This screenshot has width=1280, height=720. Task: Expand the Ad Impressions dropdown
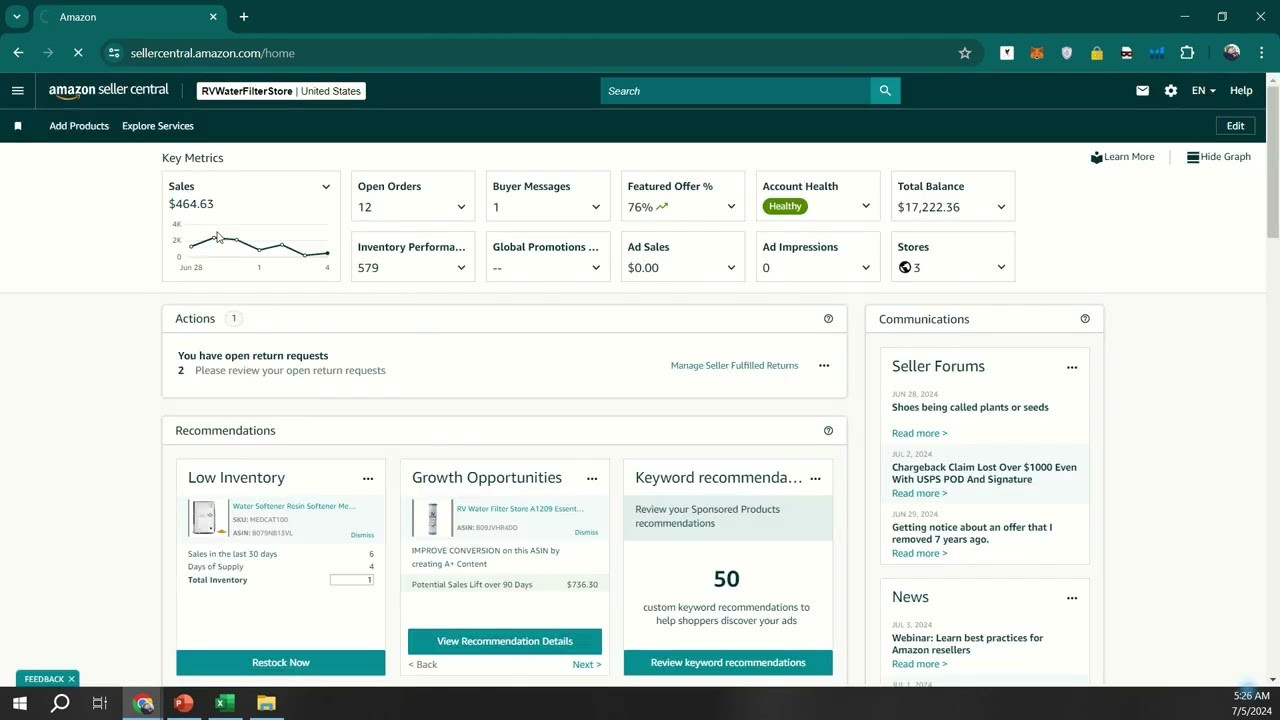pos(866,268)
